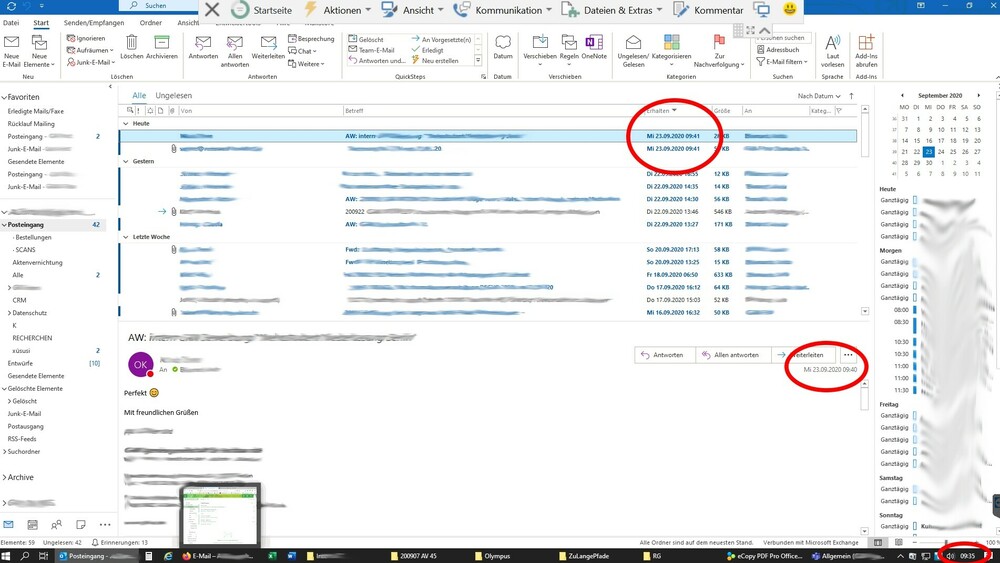Start Laut vorlesen read aloud
Viewport: 1000px width, 563px height.
pyautogui.click(x=832, y=44)
